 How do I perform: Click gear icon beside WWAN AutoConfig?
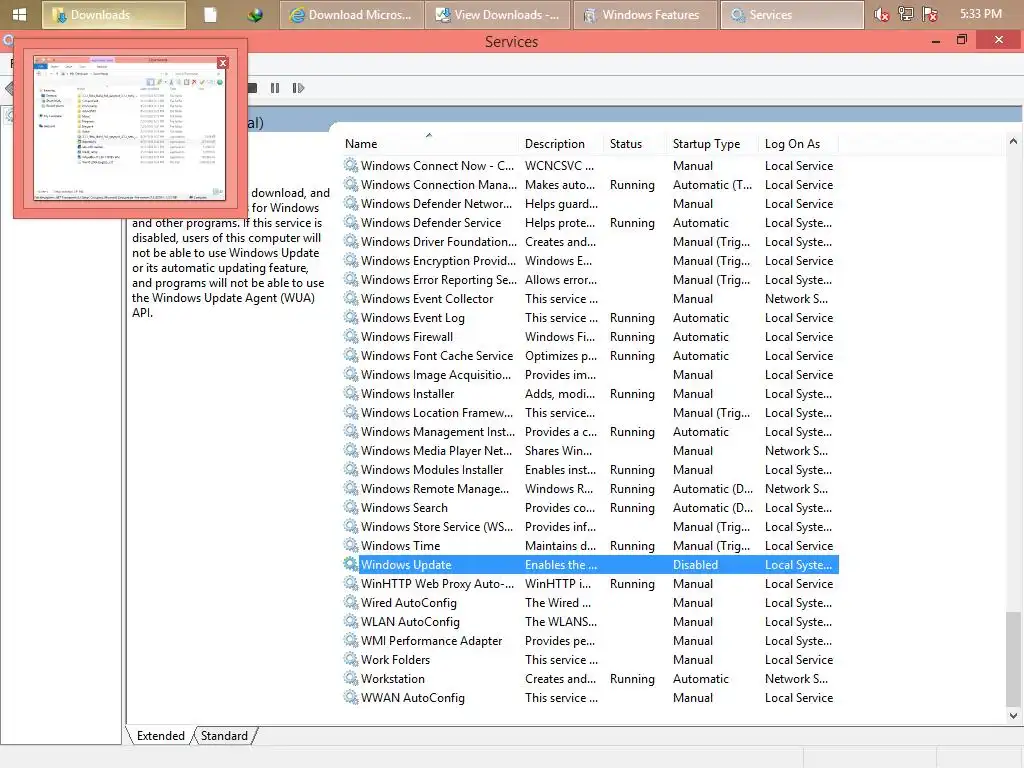[x=351, y=697]
